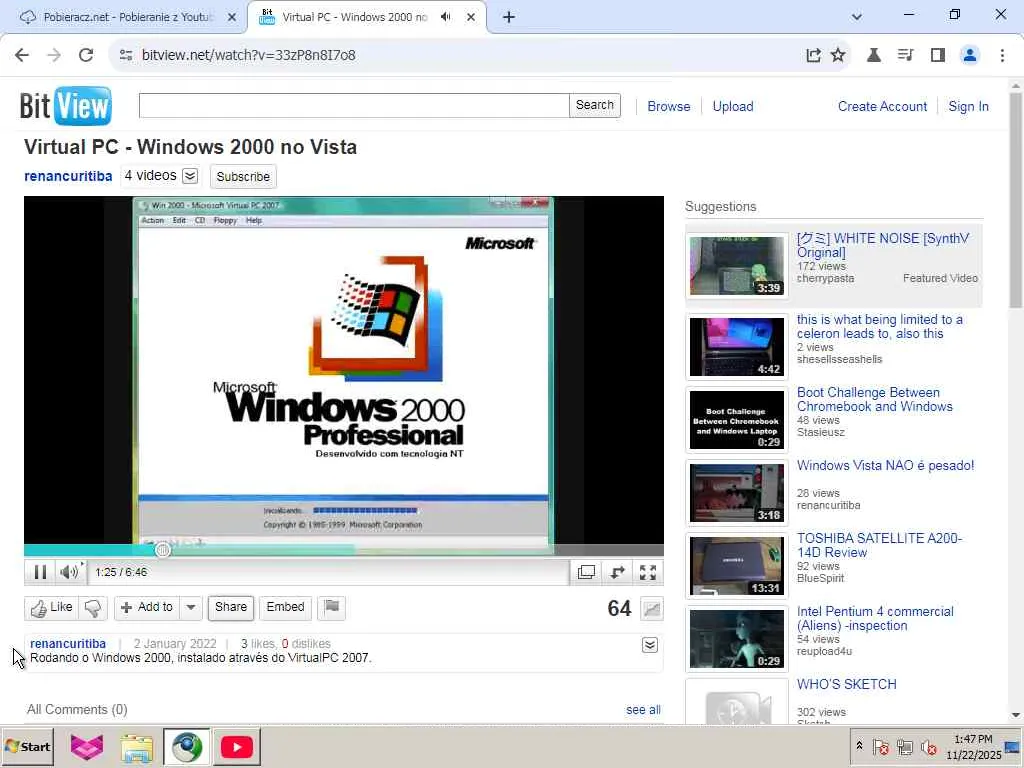1024x768 pixels.
Task: Click the BitView logo
Action: click(65, 105)
